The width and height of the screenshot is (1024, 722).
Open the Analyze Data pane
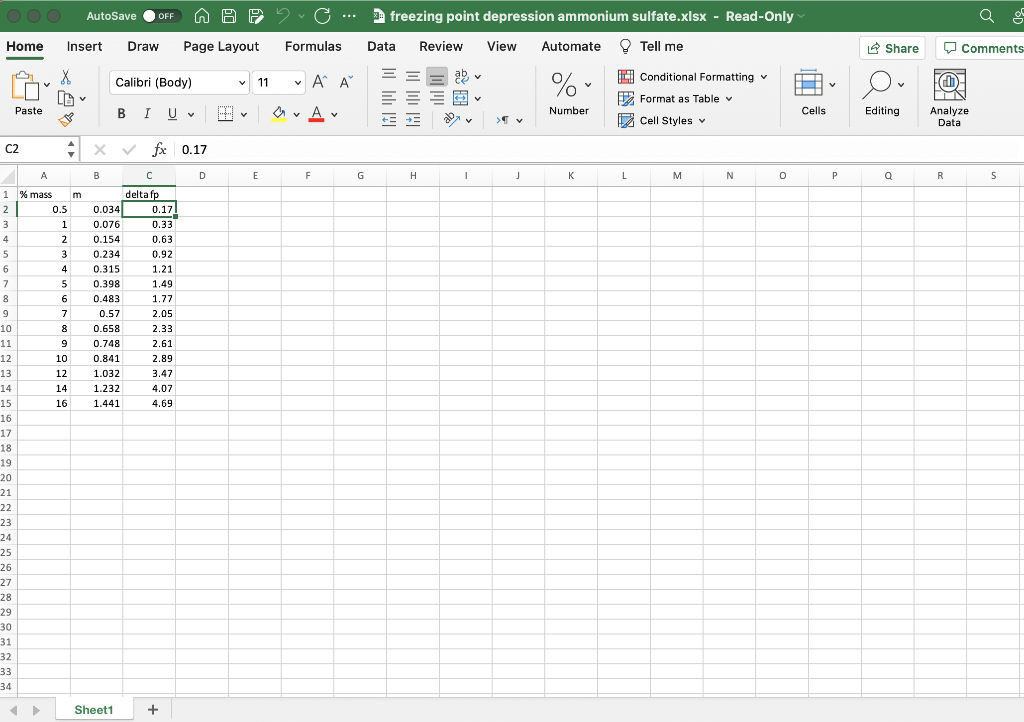948,95
